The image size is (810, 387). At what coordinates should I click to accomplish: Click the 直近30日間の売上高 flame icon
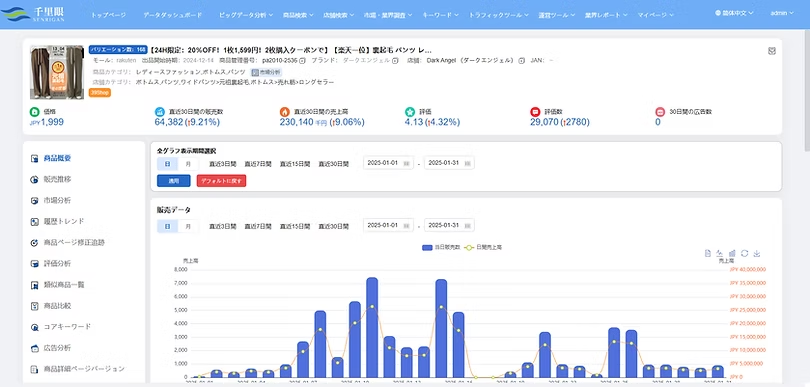(x=285, y=112)
